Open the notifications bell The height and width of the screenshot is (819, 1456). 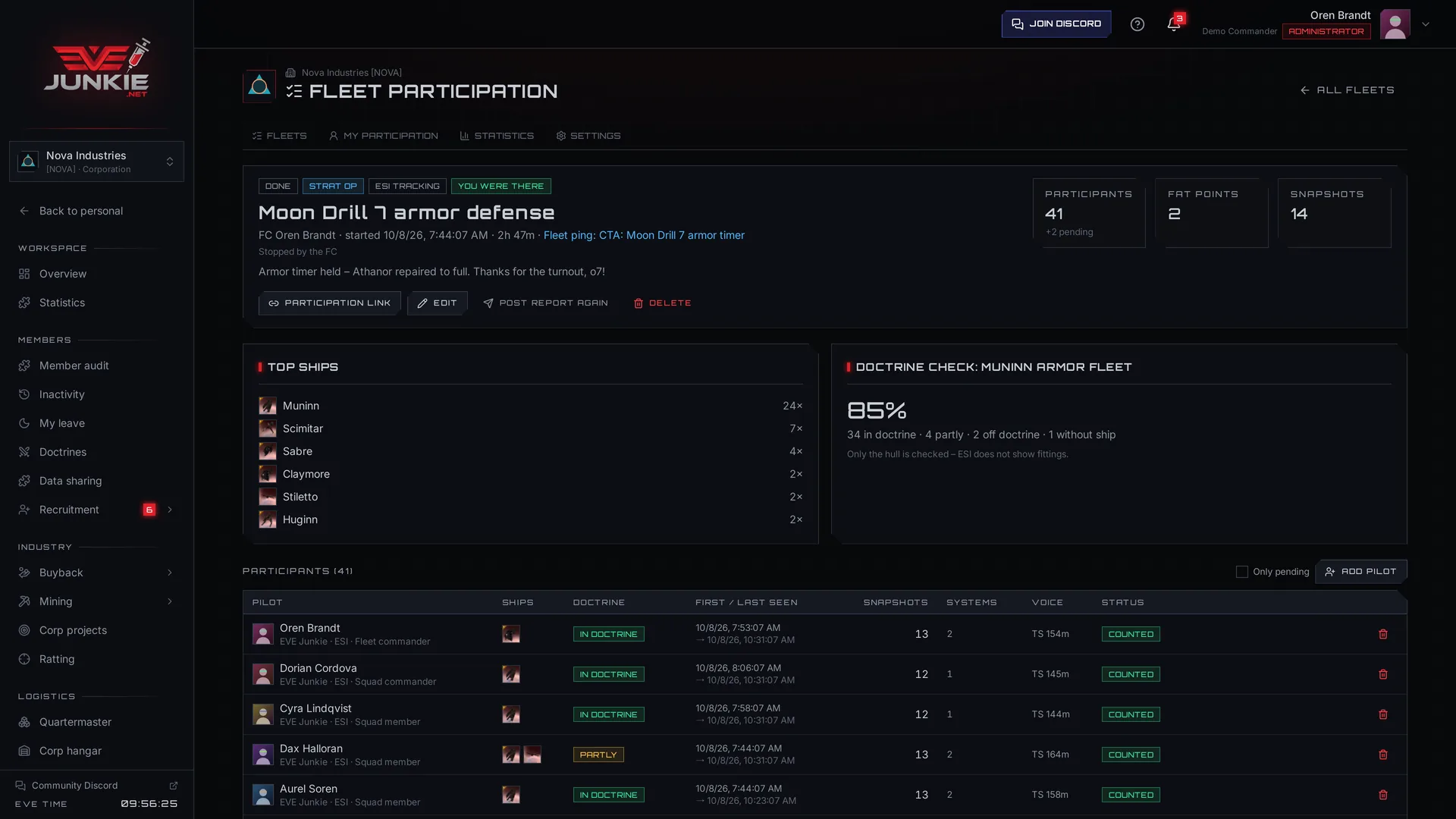1173,24
